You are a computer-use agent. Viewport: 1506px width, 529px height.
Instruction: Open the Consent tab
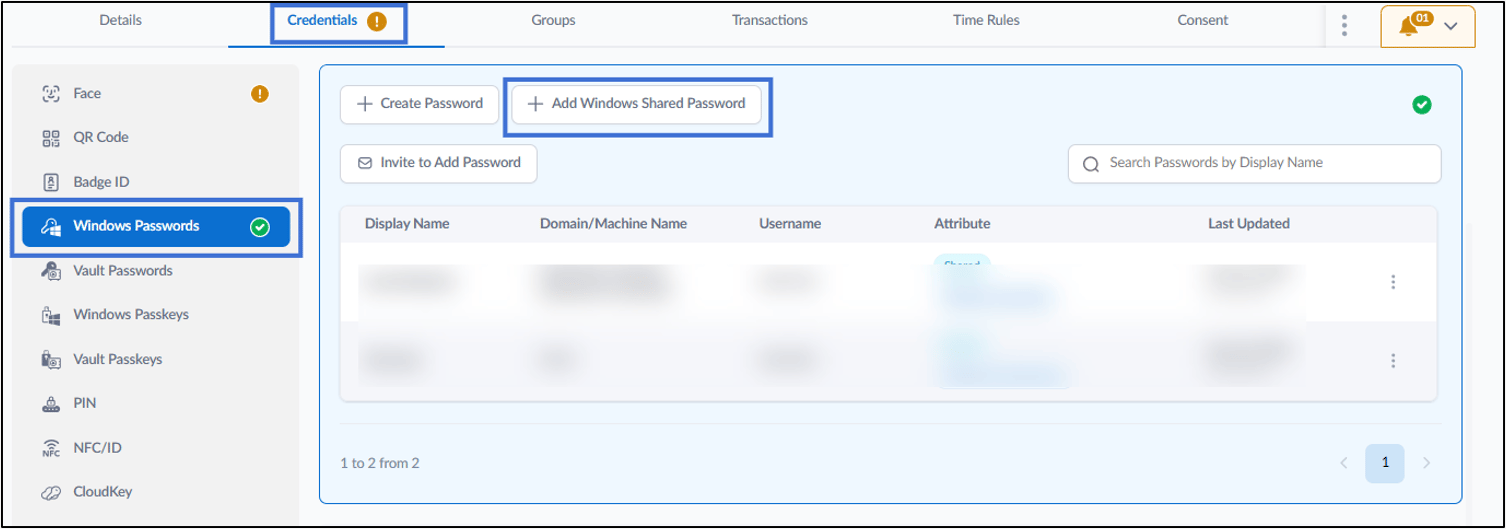(1203, 20)
